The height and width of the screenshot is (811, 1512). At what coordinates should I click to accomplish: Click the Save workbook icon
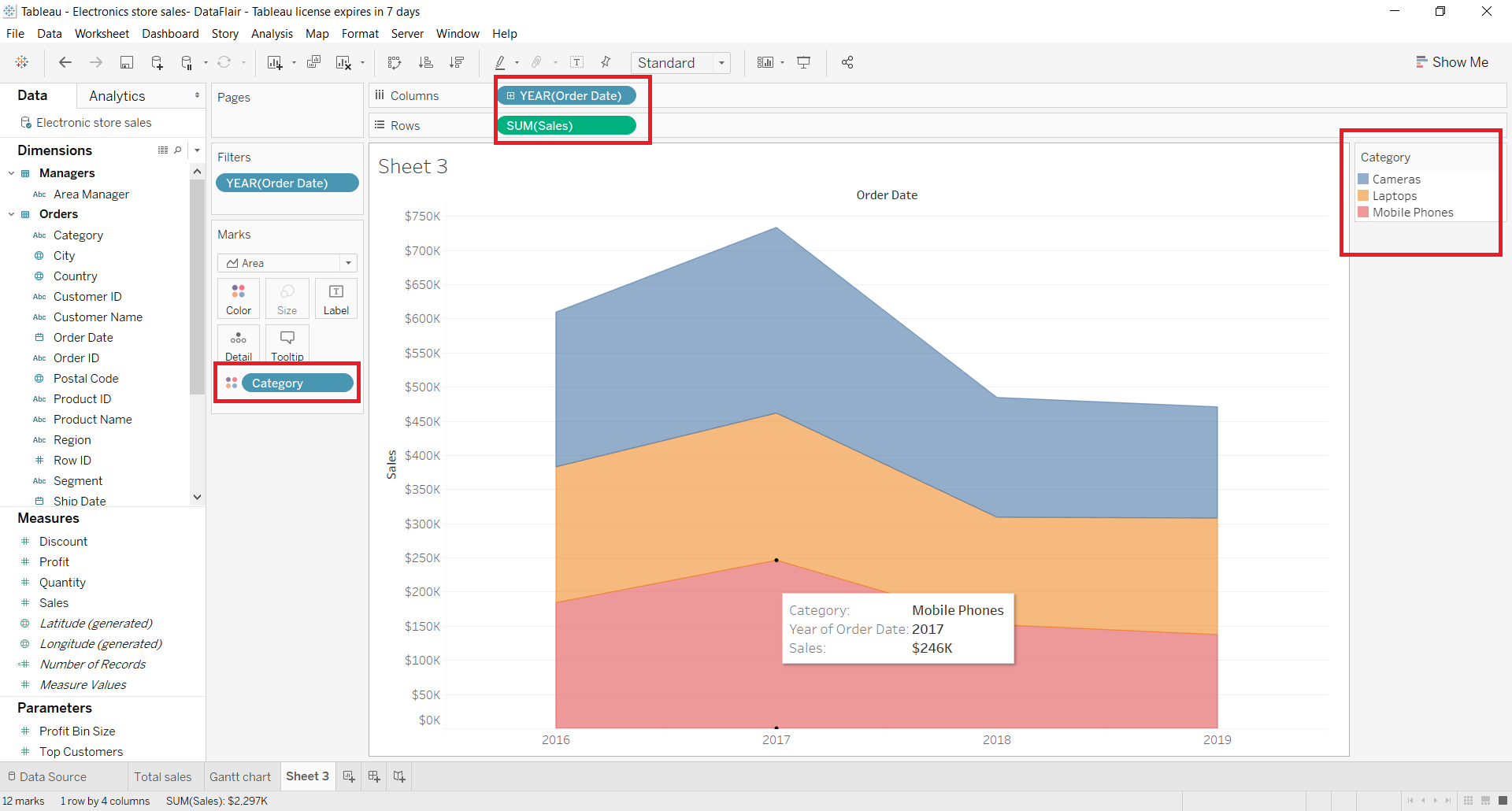pos(126,63)
